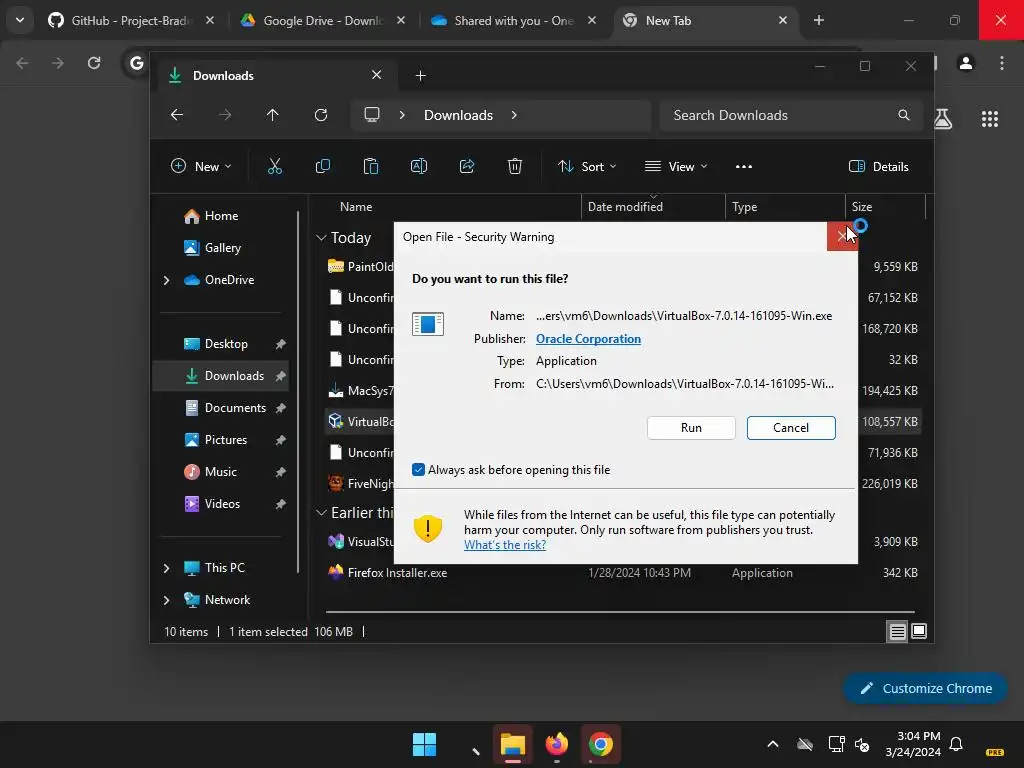Open Chrome profile avatar
Image resolution: width=1024 pixels, height=768 pixels.
[966, 63]
